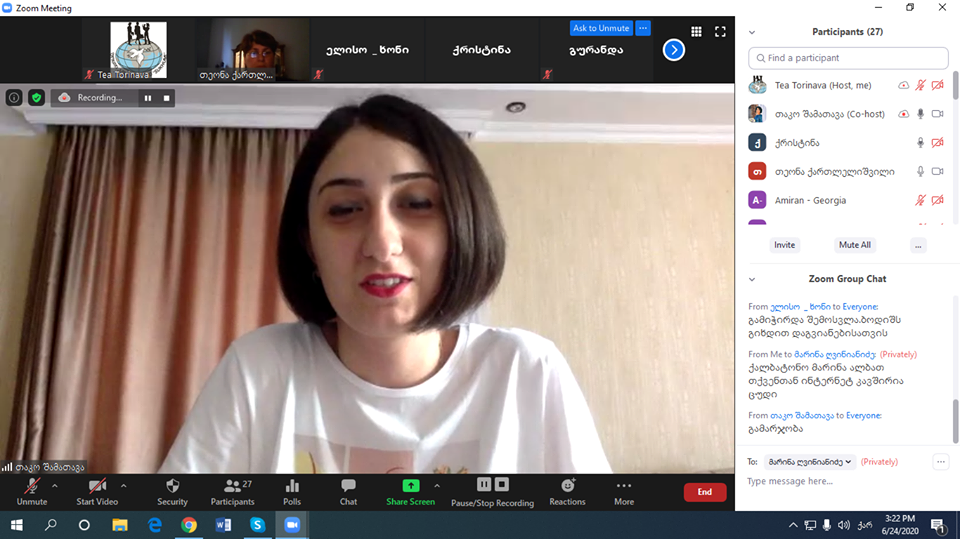Viewport: 960px width, 539px height.
Task: Unmute the microphone in the Zoom toolbar
Action: coord(32,492)
